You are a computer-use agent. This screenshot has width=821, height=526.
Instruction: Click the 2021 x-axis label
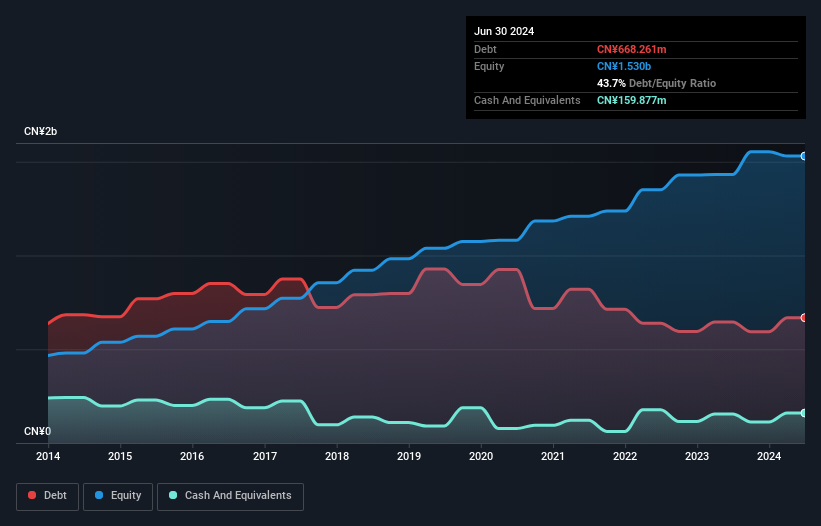pyautogui.click(x=553, y=456)
